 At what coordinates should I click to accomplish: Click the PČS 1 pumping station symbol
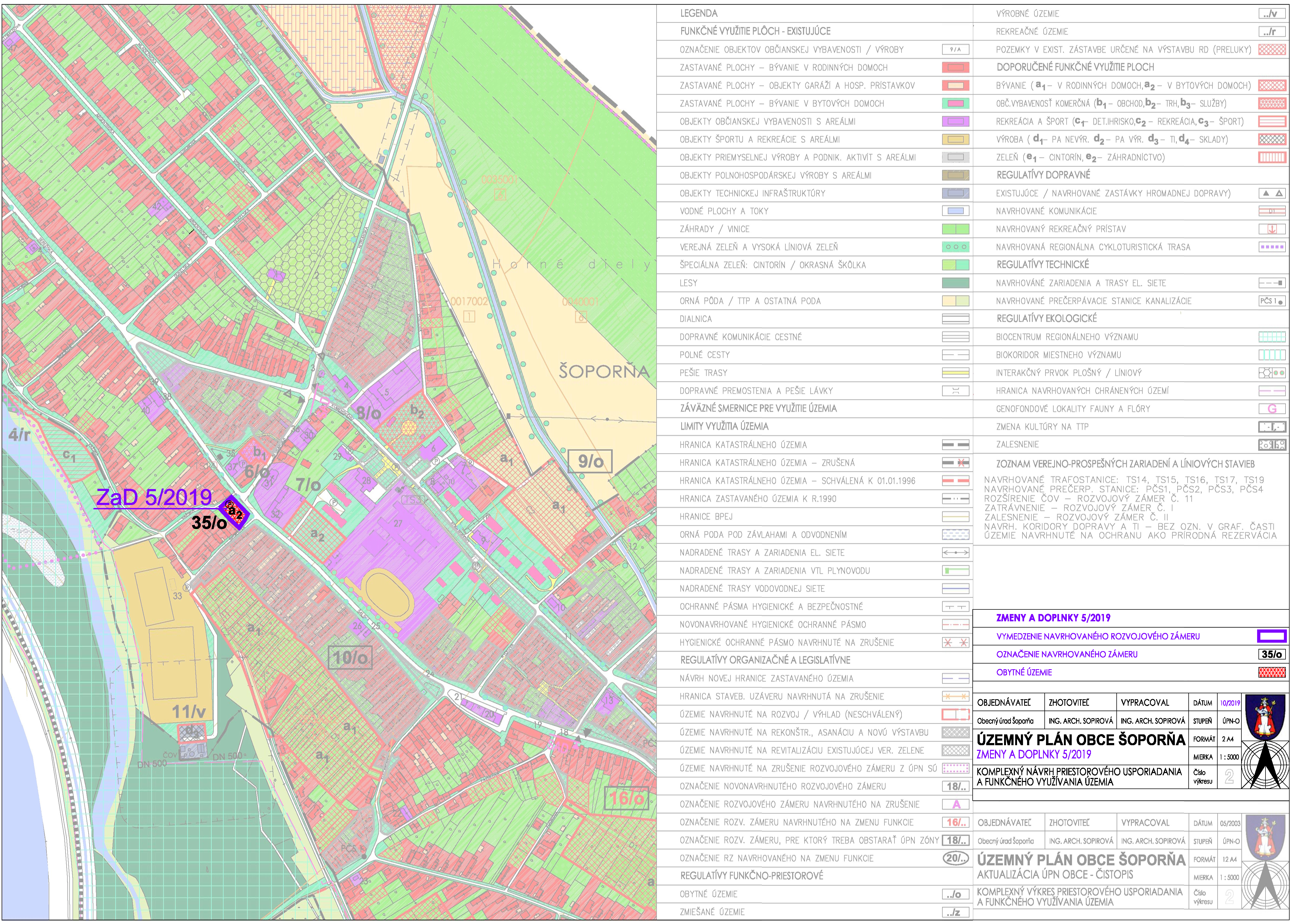tap(1272, 302)
